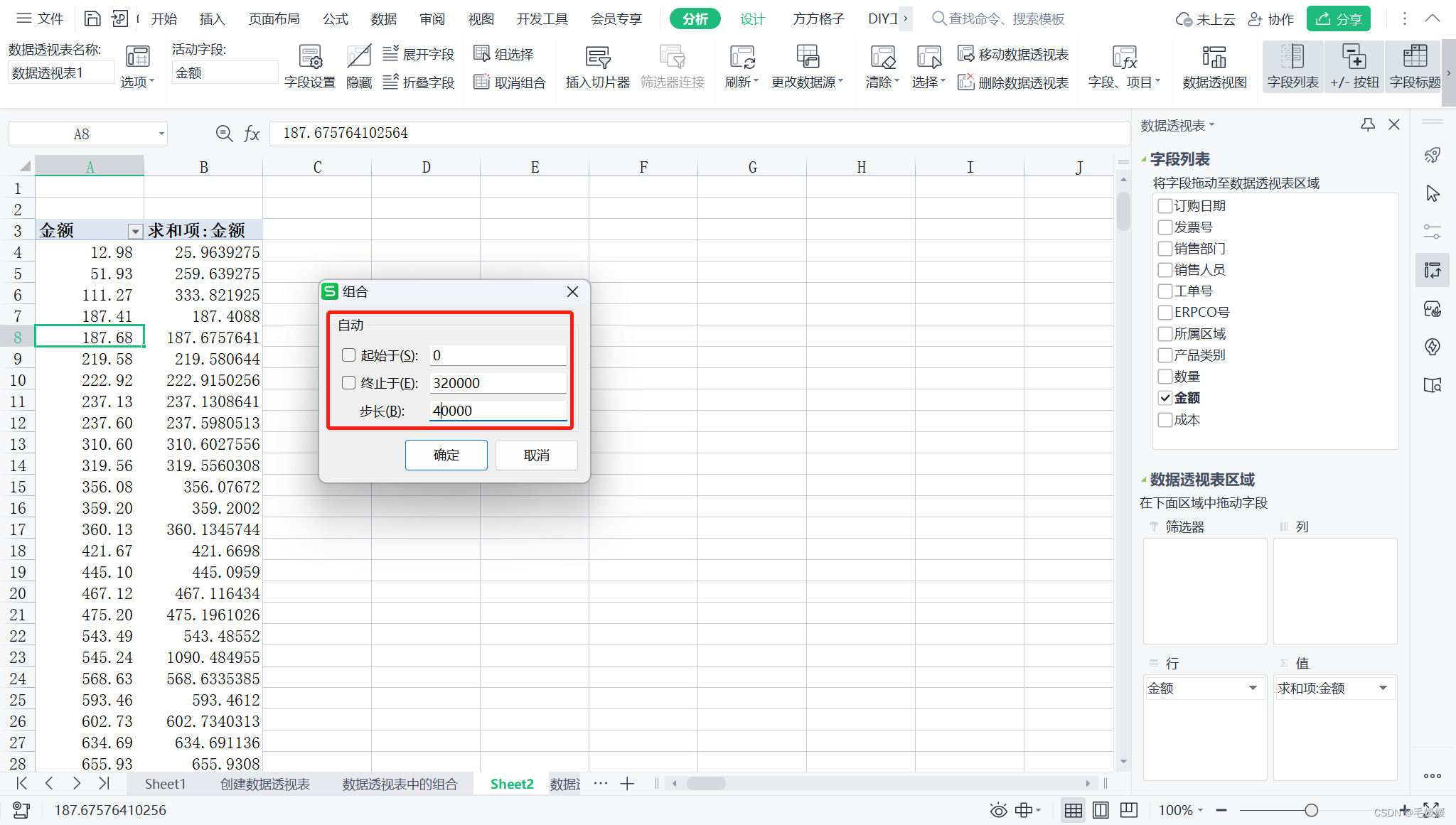Toggle 字段标题 field headers
This screenshot has width=1456, height=825.
1415,67
